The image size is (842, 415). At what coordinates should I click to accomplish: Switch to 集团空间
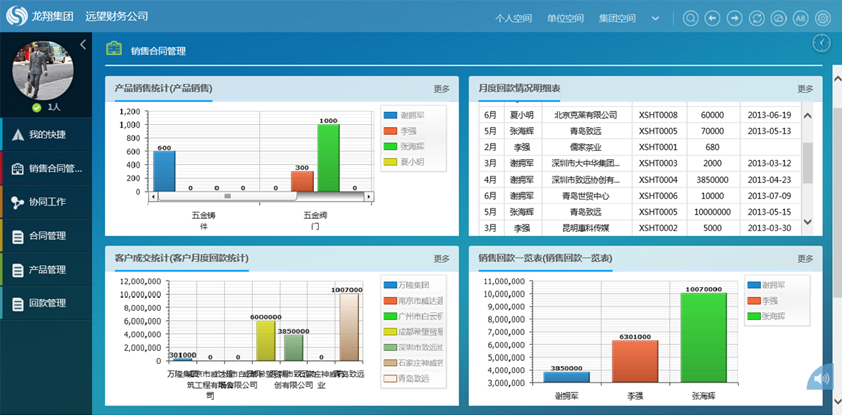point(617,18)
